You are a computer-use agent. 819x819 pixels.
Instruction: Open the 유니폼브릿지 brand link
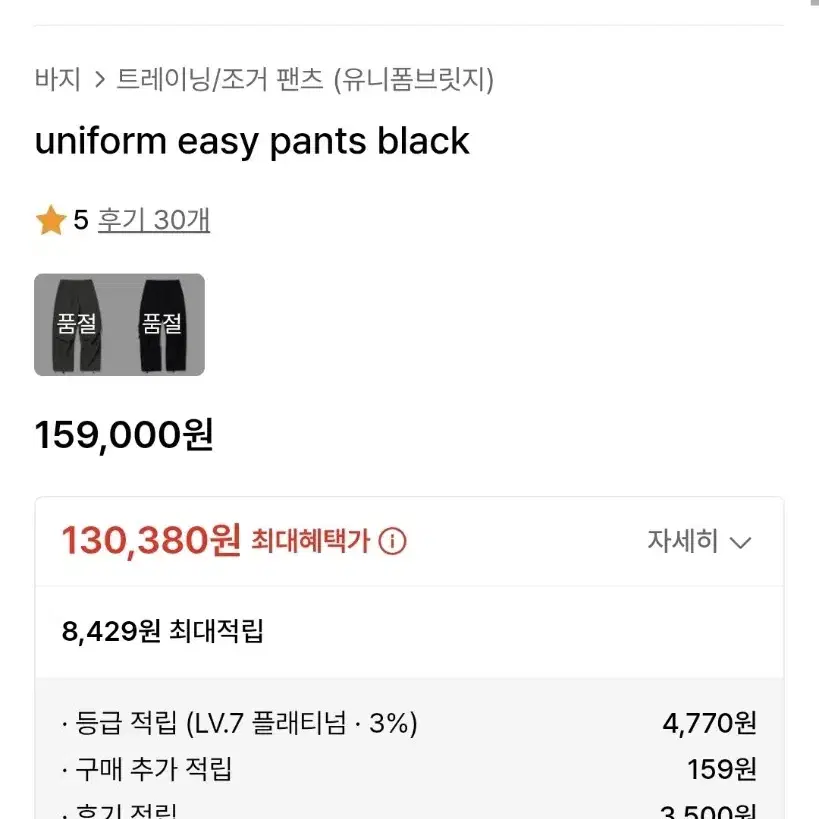[x=414, y=79]
